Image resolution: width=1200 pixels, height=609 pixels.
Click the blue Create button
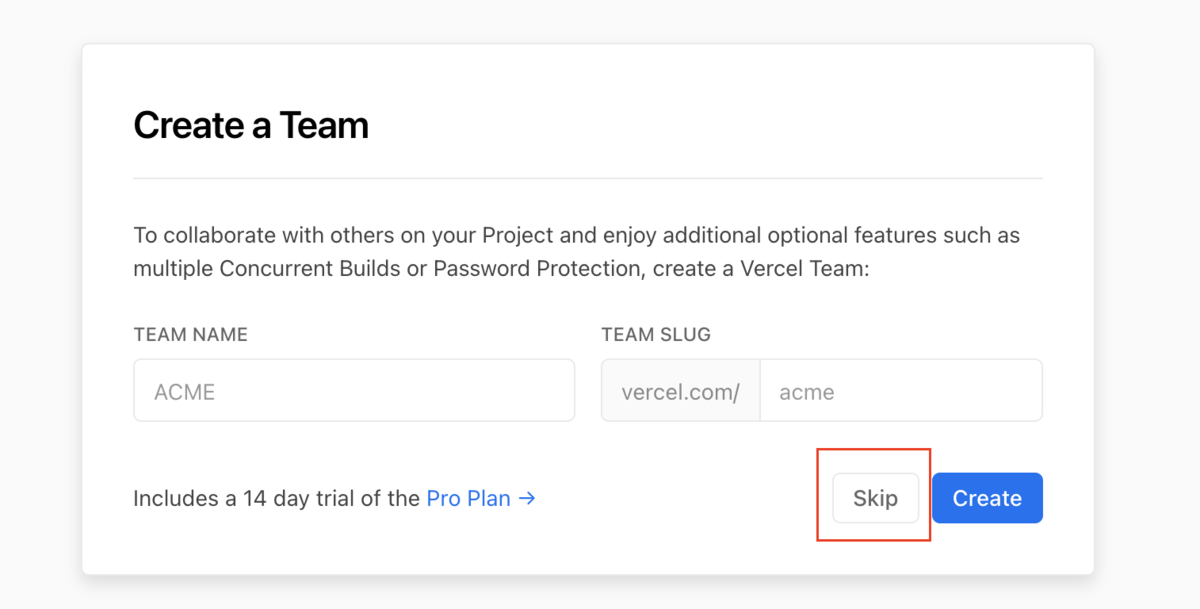point(987,498)
